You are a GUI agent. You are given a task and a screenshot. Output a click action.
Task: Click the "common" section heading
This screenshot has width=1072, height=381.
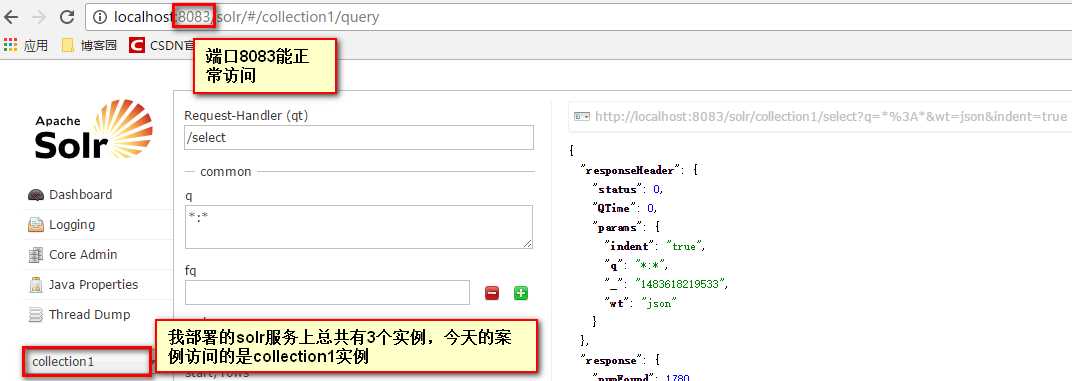(226, 172)
